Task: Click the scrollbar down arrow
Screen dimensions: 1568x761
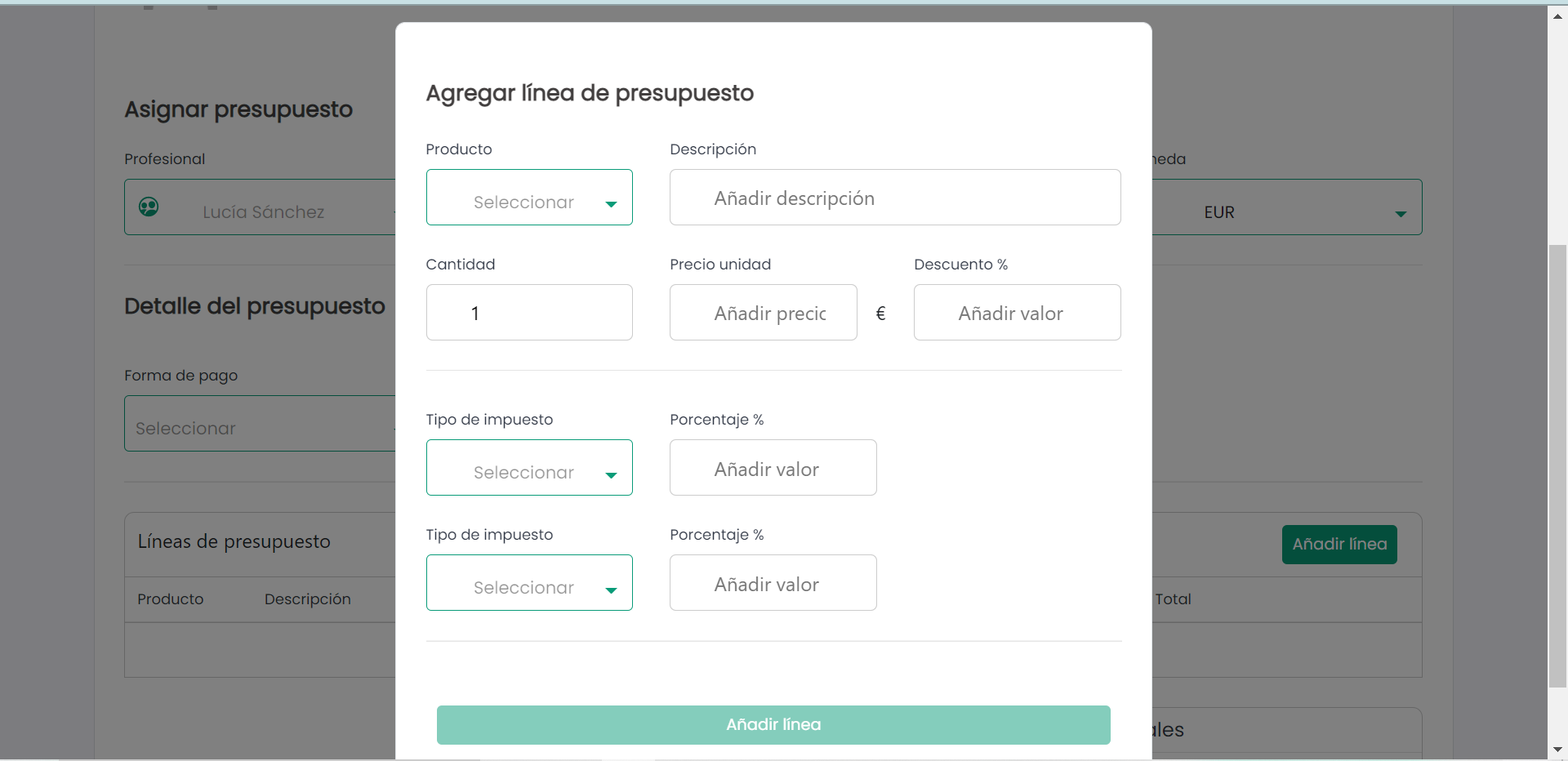Action: tap(1557, 749)
